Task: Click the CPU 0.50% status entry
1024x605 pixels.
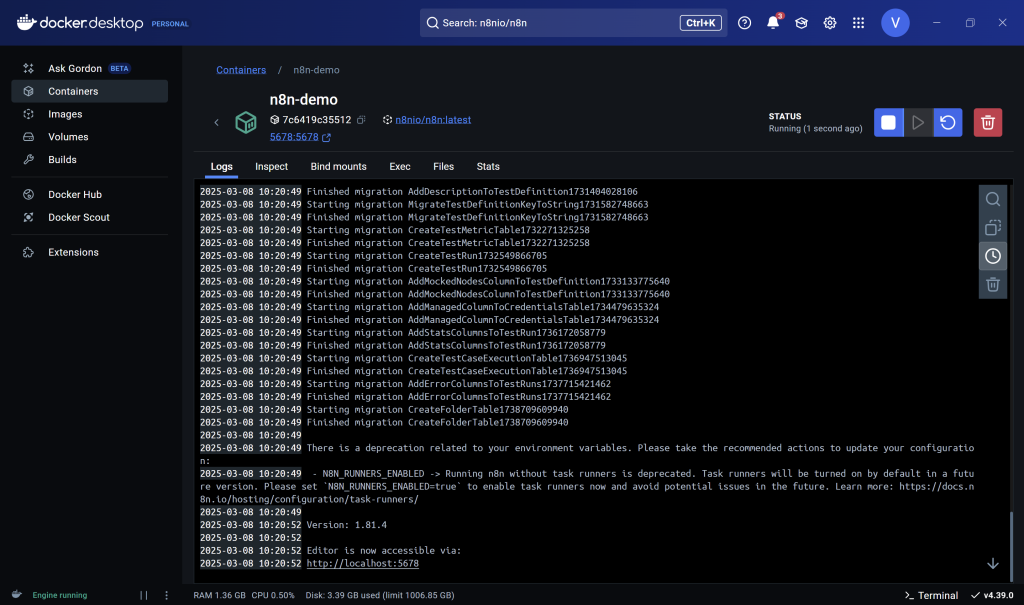Action: (x=273, y=595)
